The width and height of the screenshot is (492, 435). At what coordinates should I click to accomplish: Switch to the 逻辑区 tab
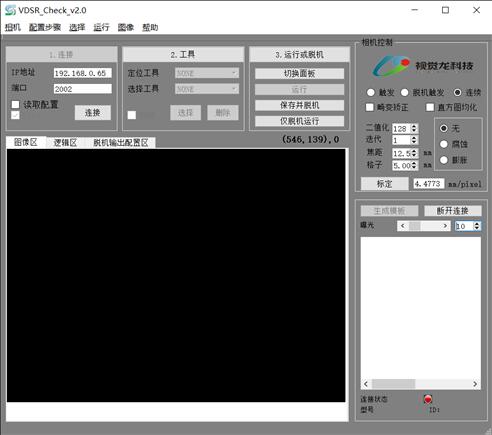click(65, 143)
